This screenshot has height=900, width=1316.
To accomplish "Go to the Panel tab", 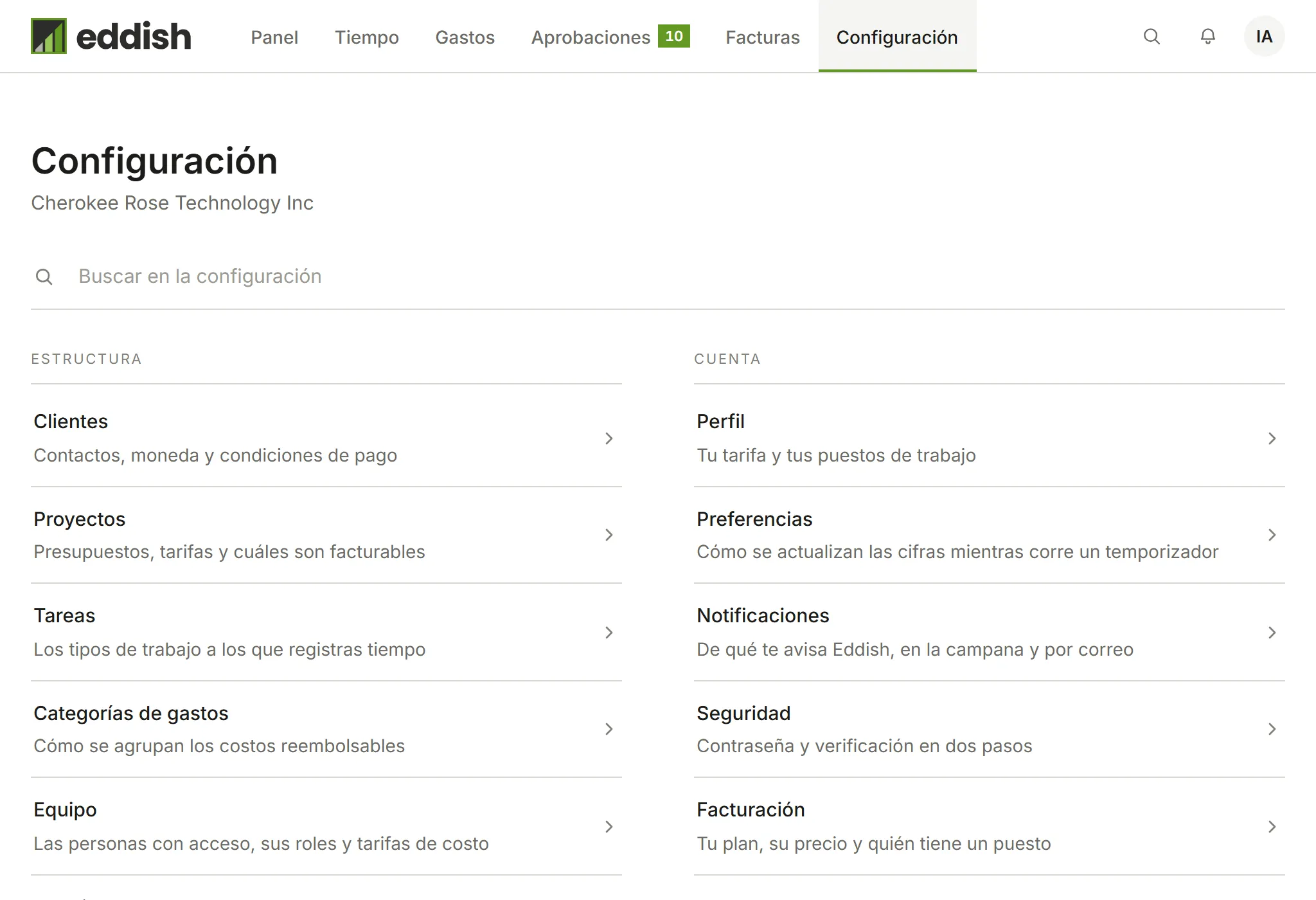I will tap(274, 37).
